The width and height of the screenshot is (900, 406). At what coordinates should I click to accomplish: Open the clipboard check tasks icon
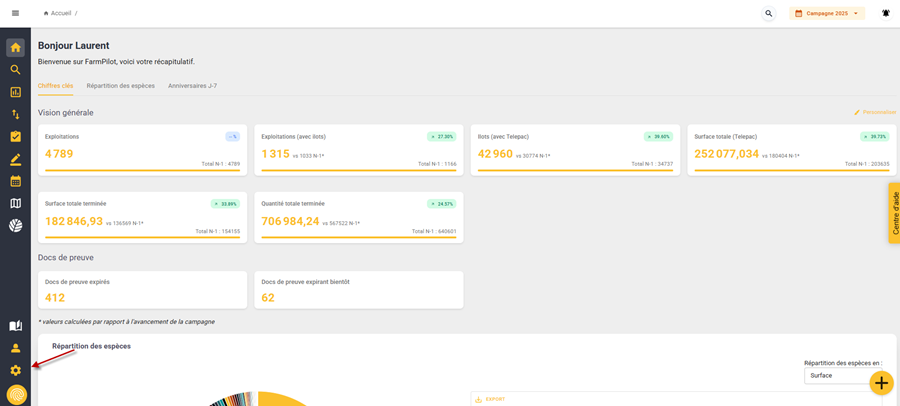[15, 137]
